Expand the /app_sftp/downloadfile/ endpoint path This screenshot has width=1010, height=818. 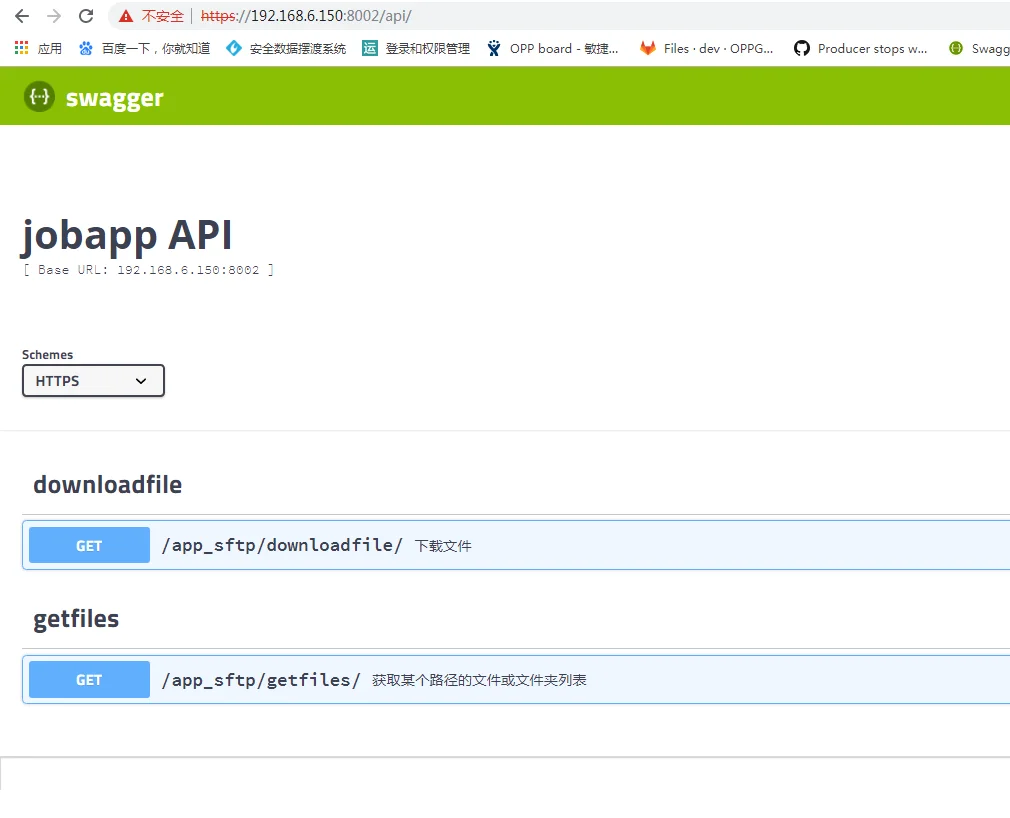(282, 546)
